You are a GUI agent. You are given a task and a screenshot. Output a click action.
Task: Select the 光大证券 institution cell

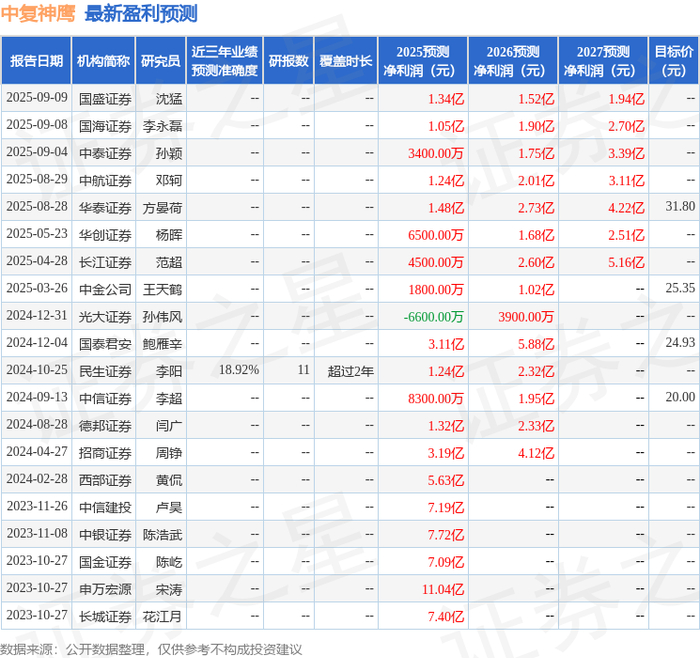(x=105, y=317)
